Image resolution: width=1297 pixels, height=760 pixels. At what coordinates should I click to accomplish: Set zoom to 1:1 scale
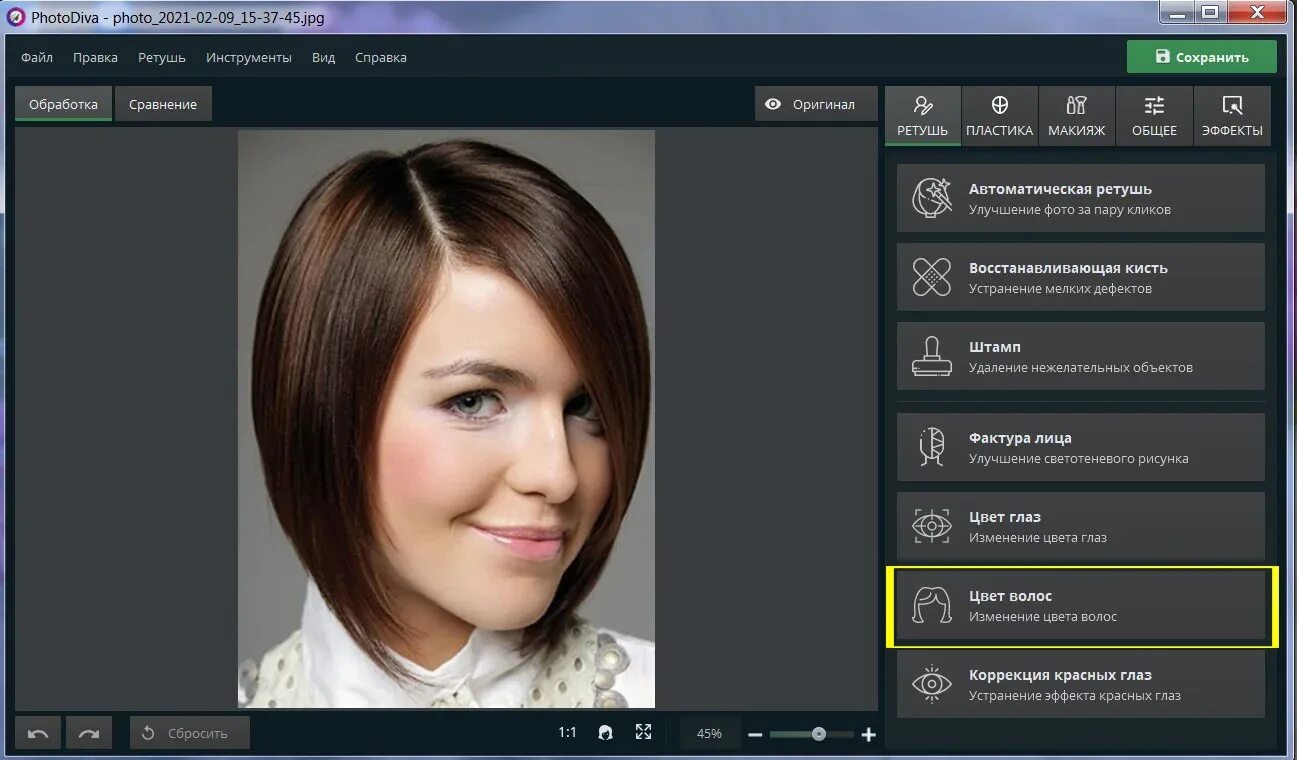567,732
